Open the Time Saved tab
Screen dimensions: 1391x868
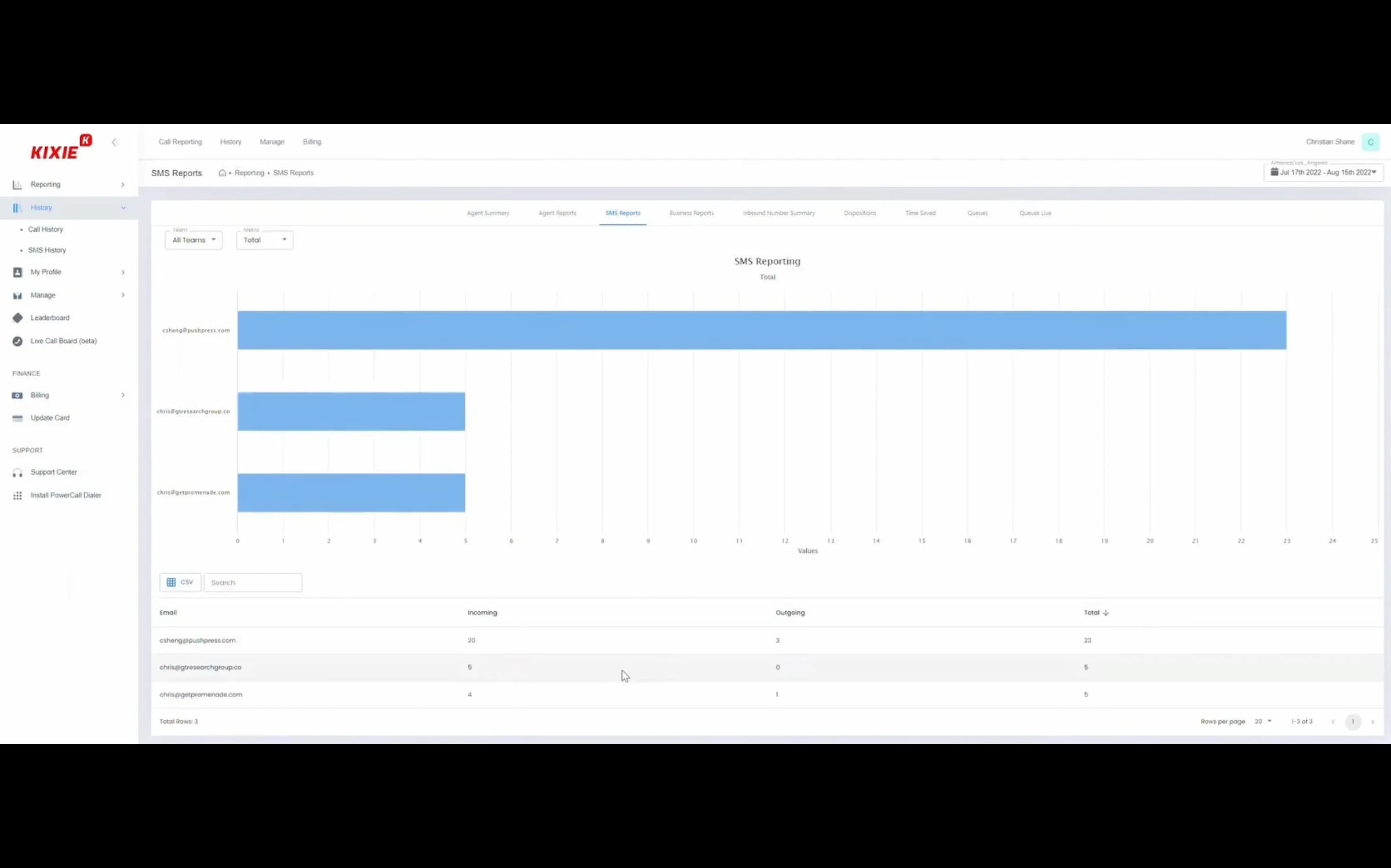click(x=920, y=213)
